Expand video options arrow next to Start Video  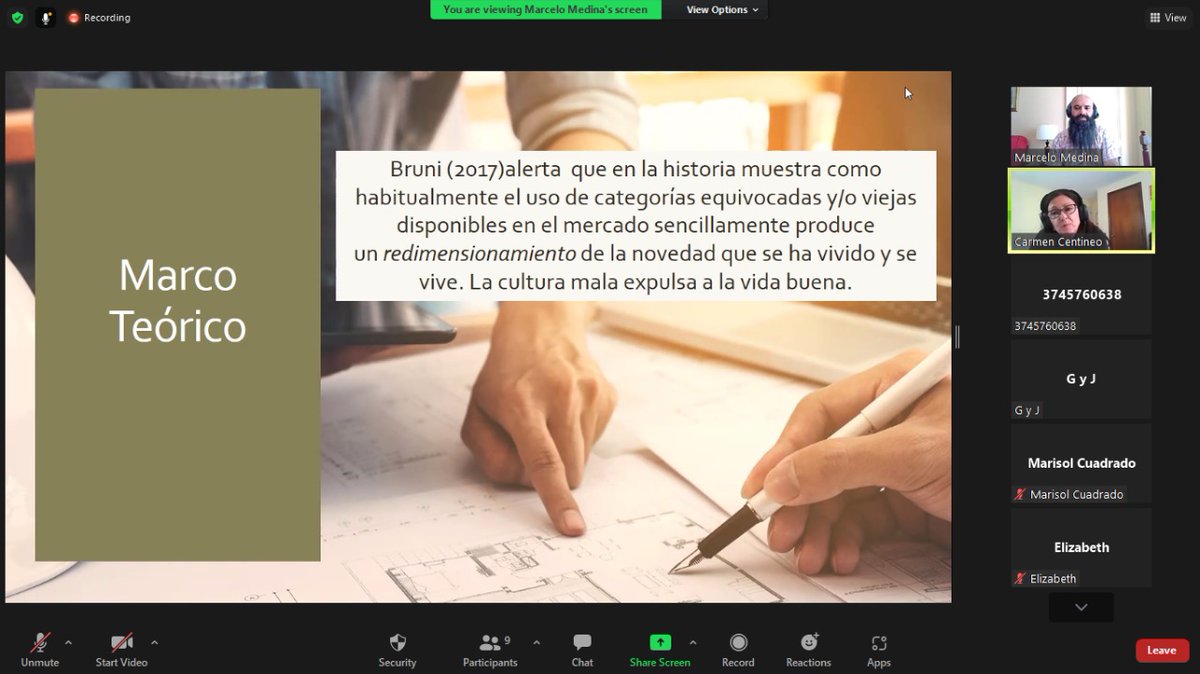154,642
